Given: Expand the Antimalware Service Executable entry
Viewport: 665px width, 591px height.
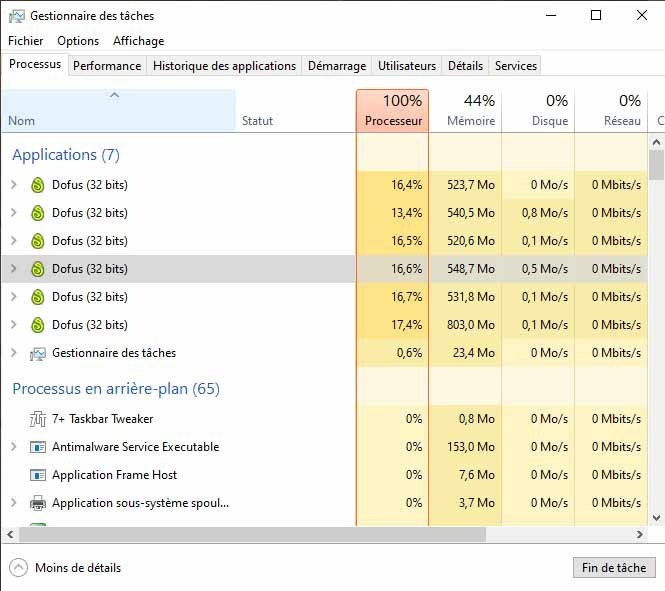Looking at the screenshot, I should click(14, 447).
